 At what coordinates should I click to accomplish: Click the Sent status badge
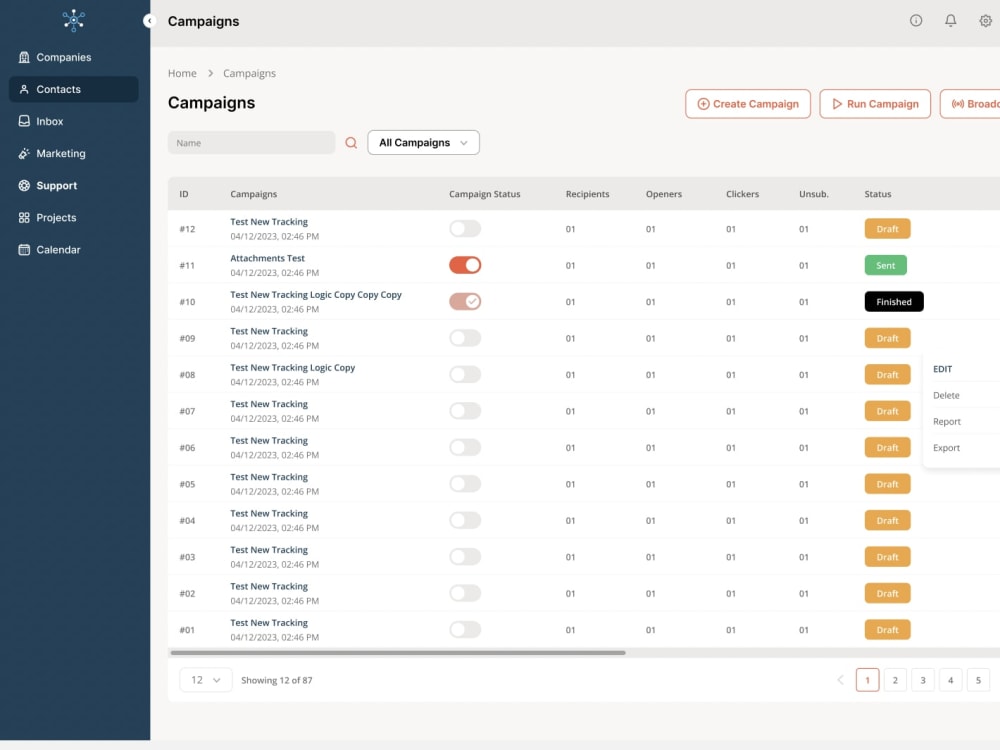885,265
